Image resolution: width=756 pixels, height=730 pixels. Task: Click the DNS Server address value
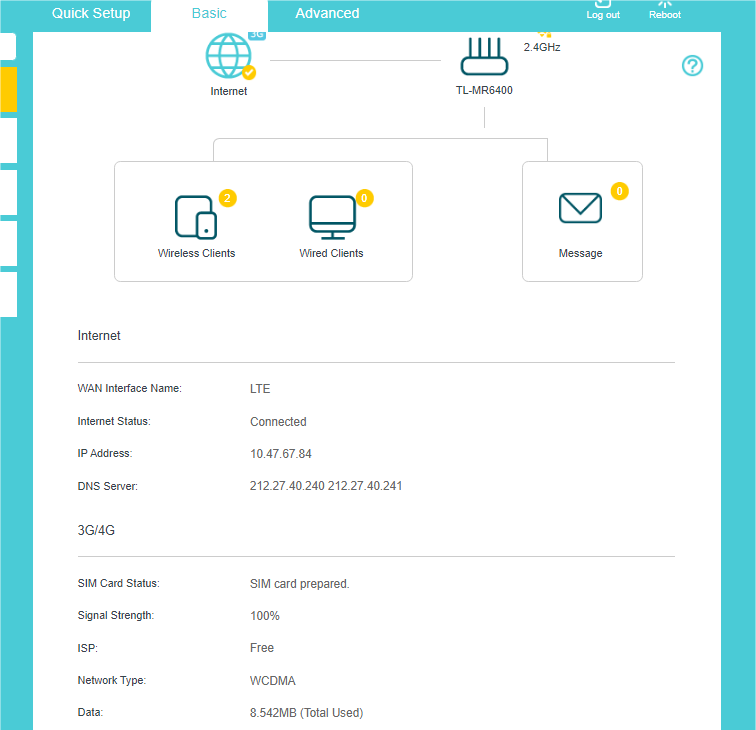326,486
